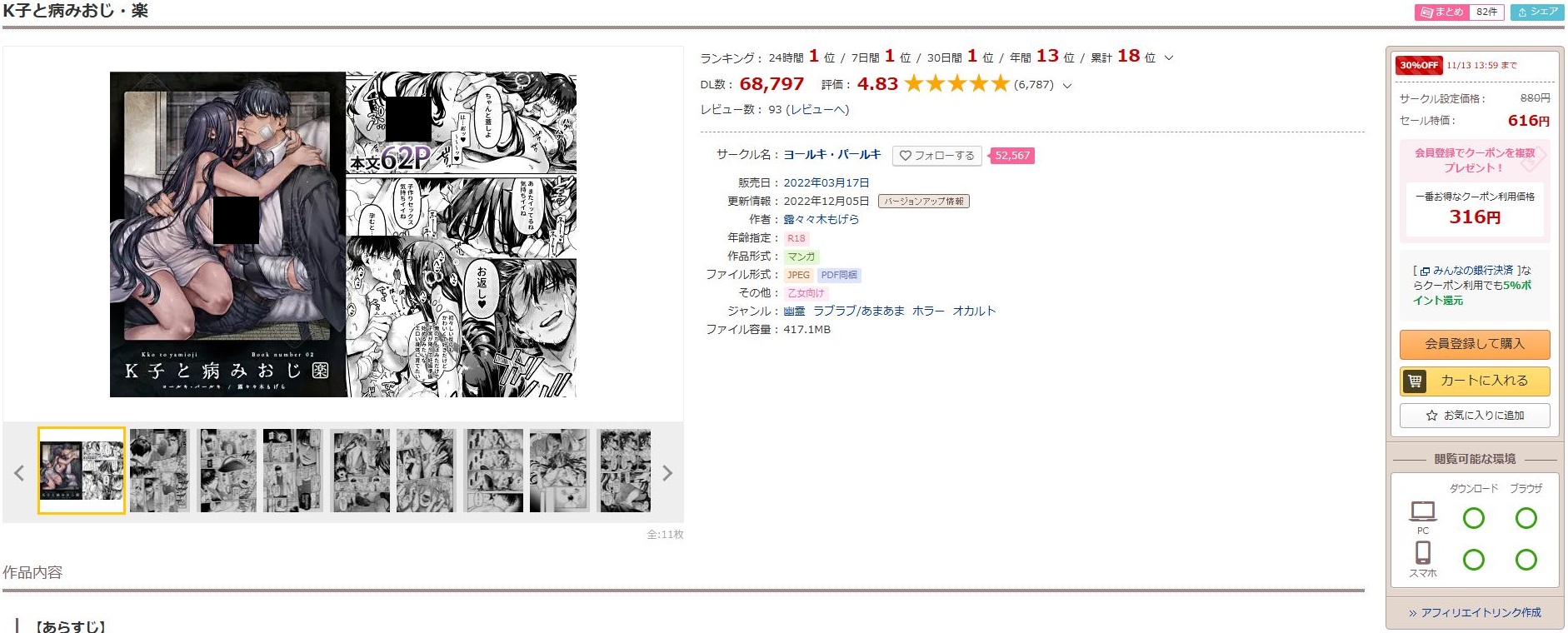Open アフィリエイトリンク作成 link
Image resolution: width=1568 pixels, height=633 pixels.
(1475, 613)
